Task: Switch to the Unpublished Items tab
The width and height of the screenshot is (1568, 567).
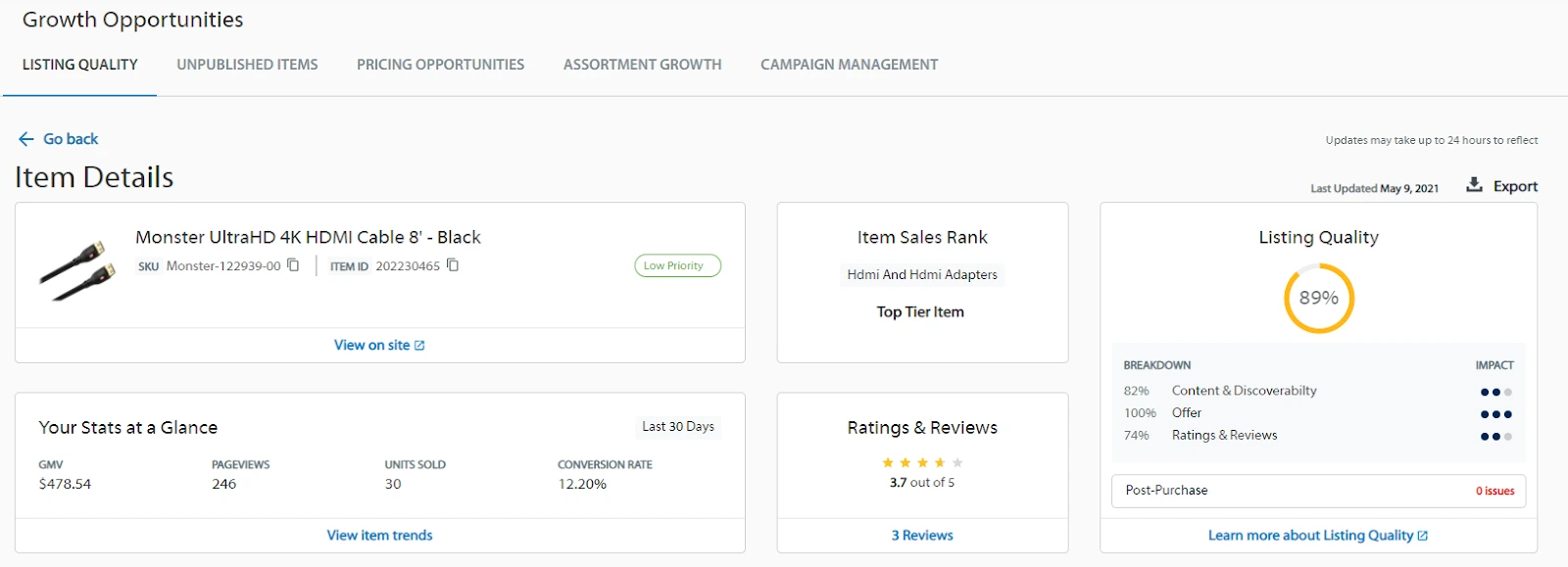Action: 247,65
